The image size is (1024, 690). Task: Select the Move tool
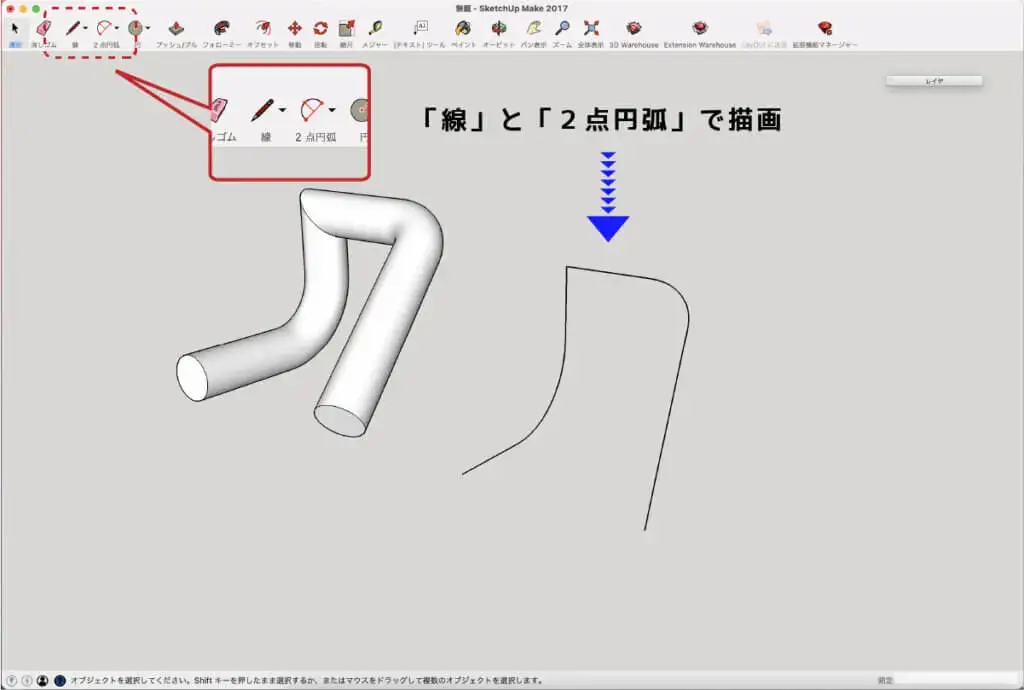(x=295, y=29)
